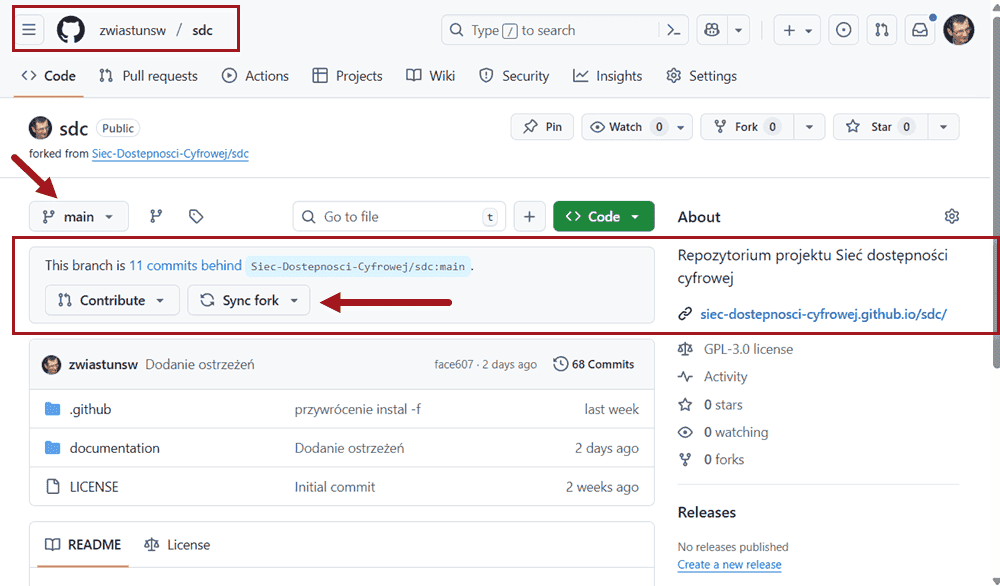Follow the 11 commits behind link
Viewport: 1000px width, 586px height.
184,265
